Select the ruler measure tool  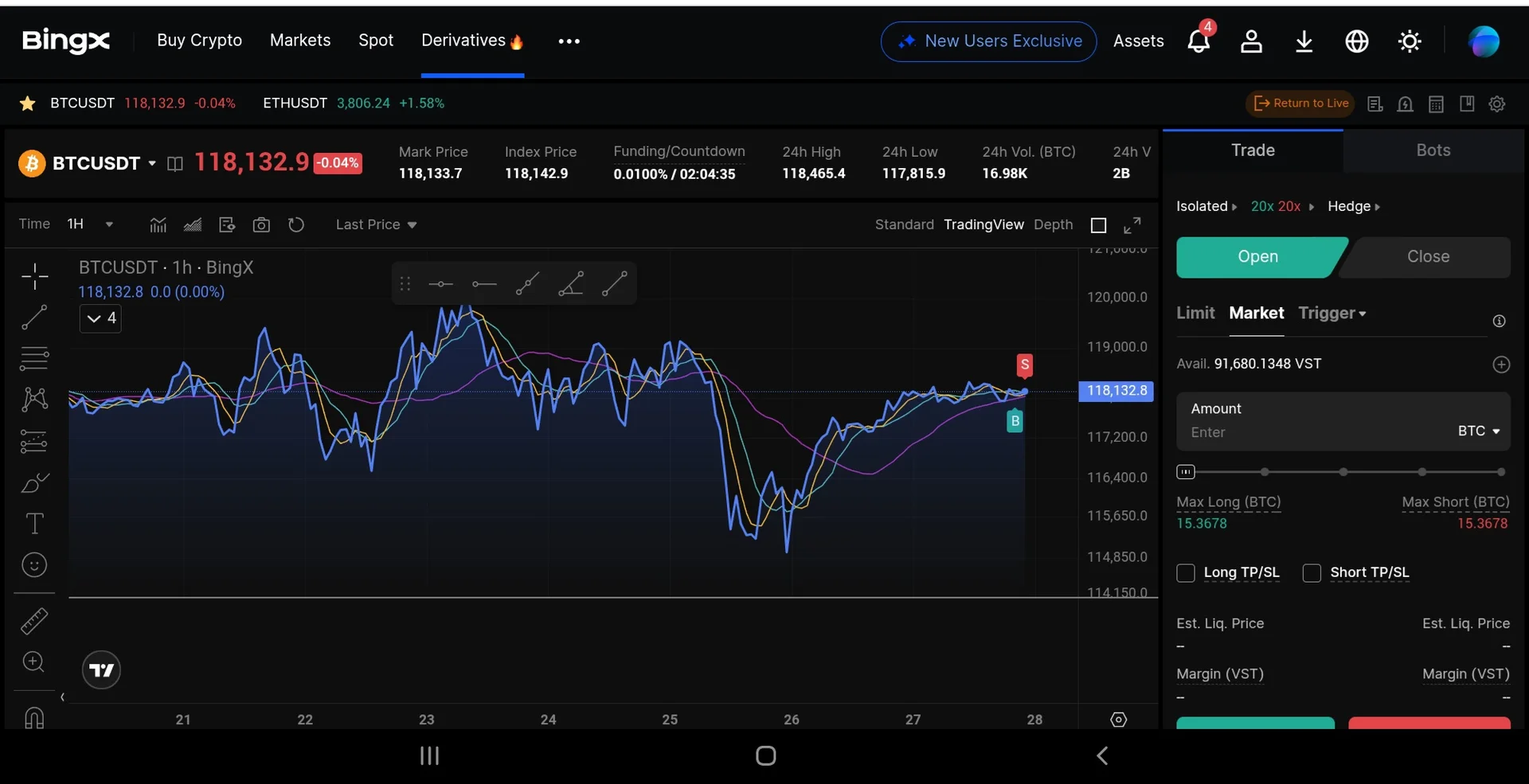click(x=34, y=621)
